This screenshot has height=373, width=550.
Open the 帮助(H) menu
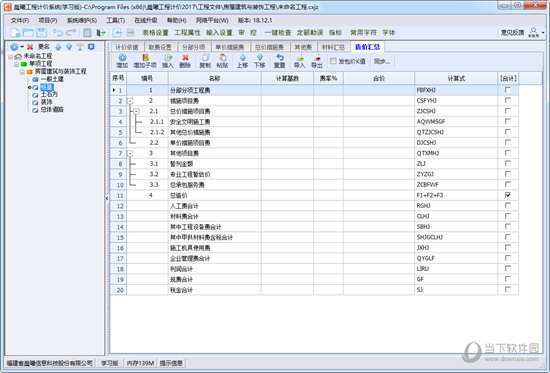click(177, 20)
